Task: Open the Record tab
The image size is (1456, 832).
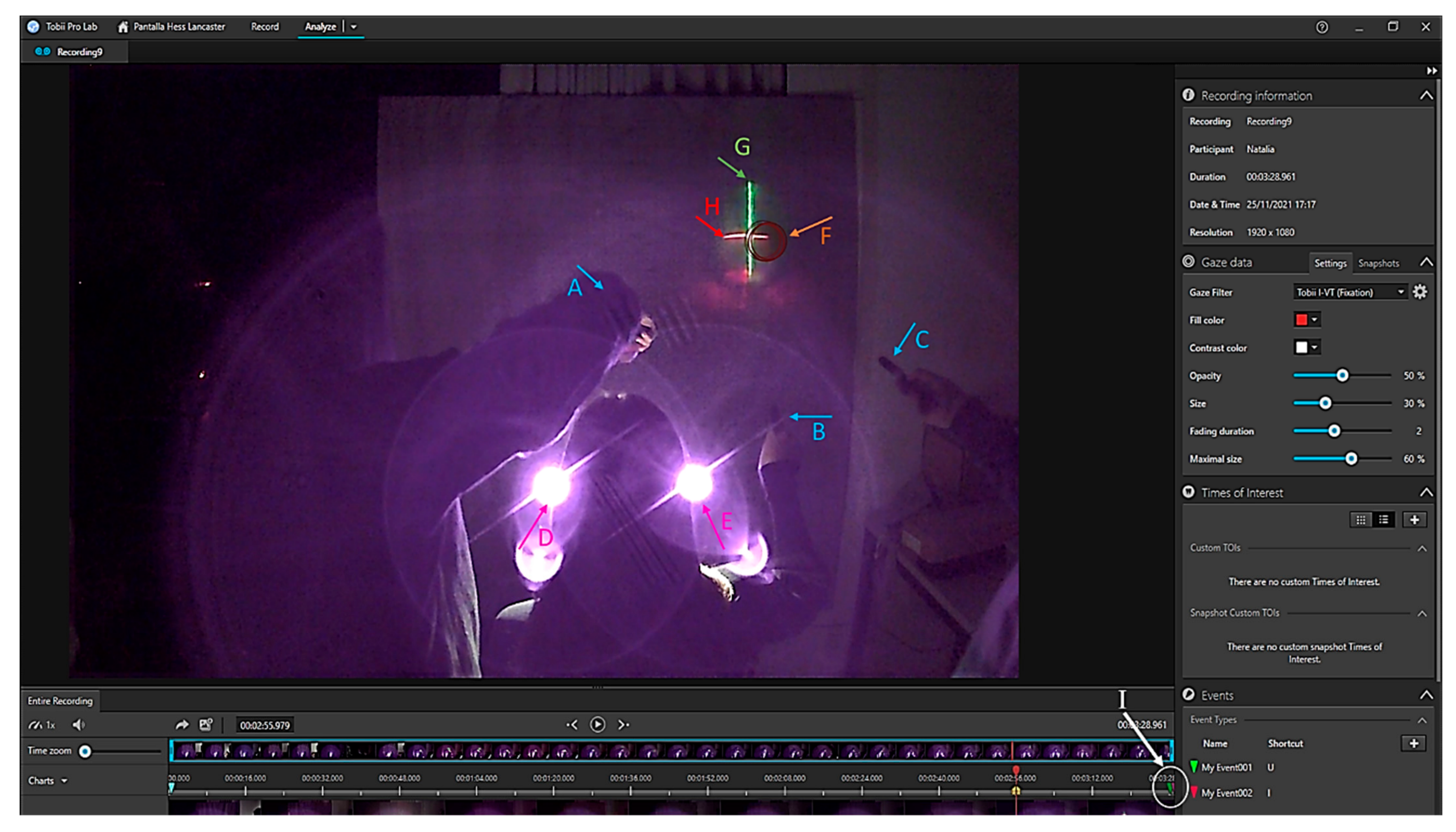Action: (265, 26)
